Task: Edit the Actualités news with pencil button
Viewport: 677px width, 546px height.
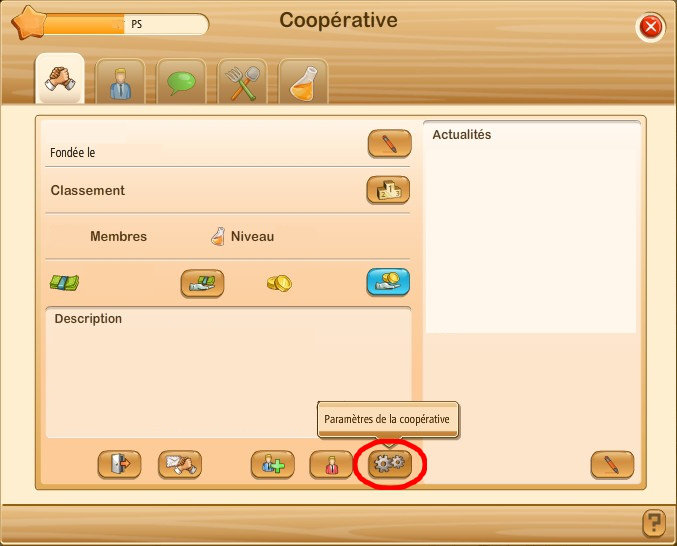Action: (612, 464)
